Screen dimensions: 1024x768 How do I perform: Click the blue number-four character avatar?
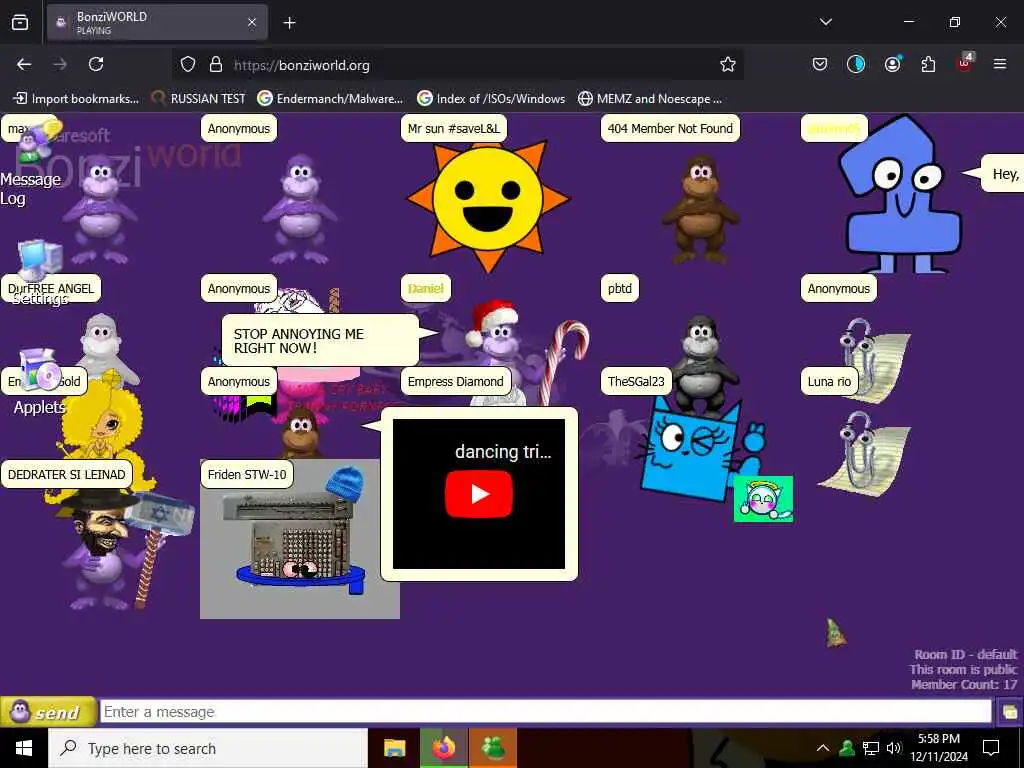[x=901, y=196]
